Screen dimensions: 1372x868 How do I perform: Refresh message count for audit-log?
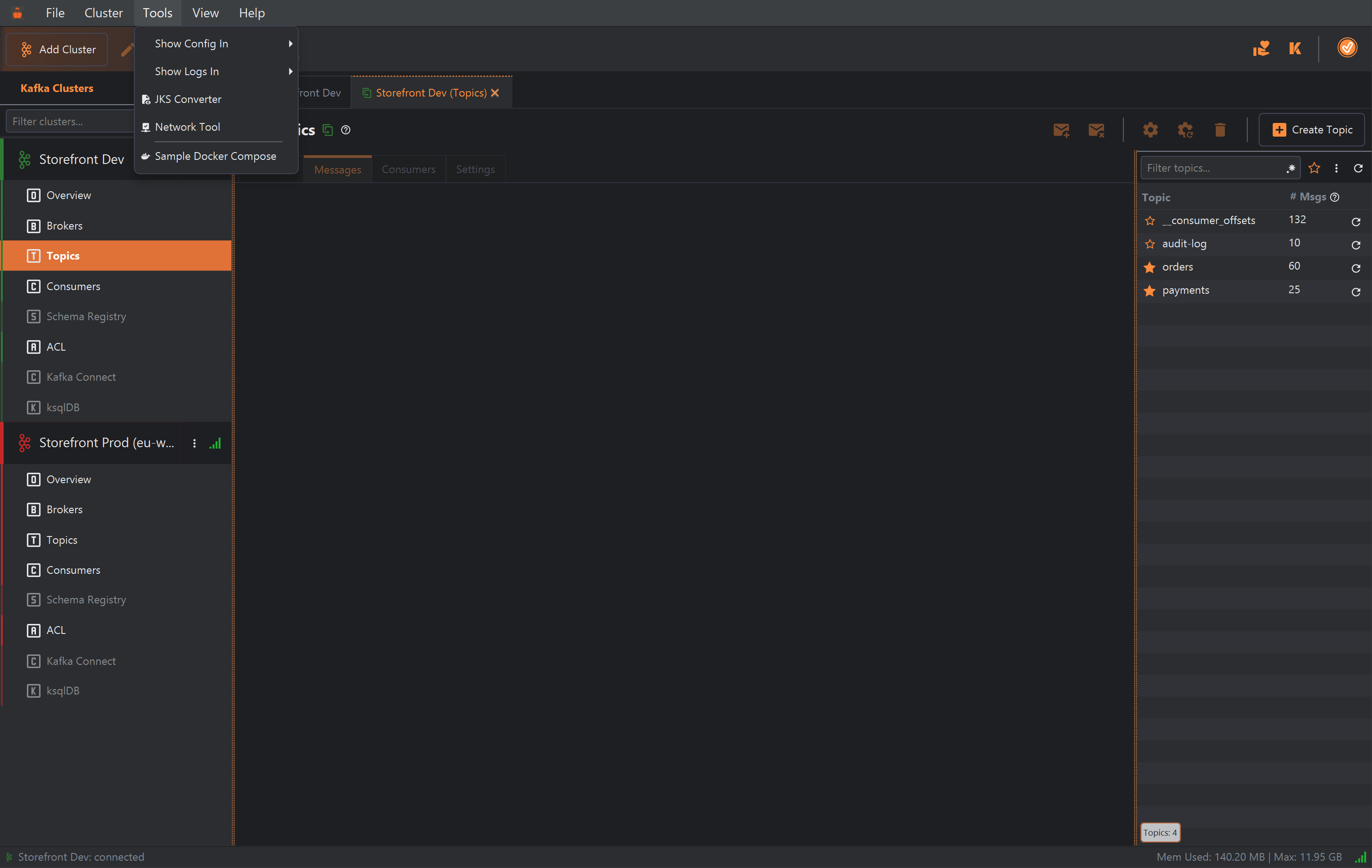[x=1356, y=245]
